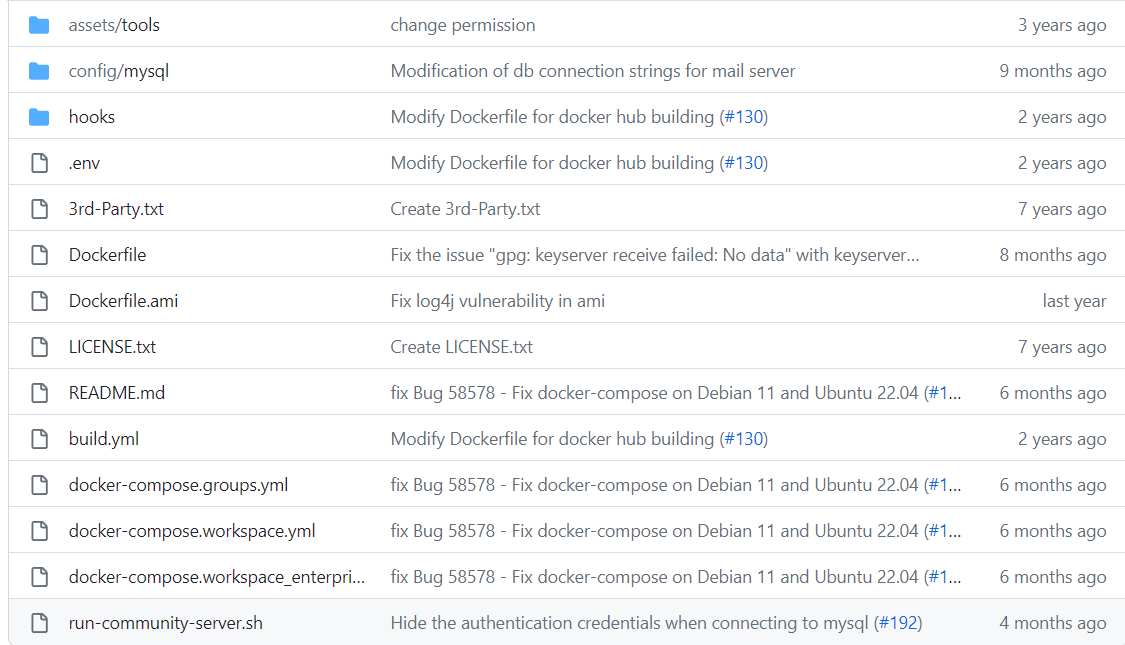Open the README.md file
The height and width of the screenshot is (645, 1125).
(x=117, y=392)
